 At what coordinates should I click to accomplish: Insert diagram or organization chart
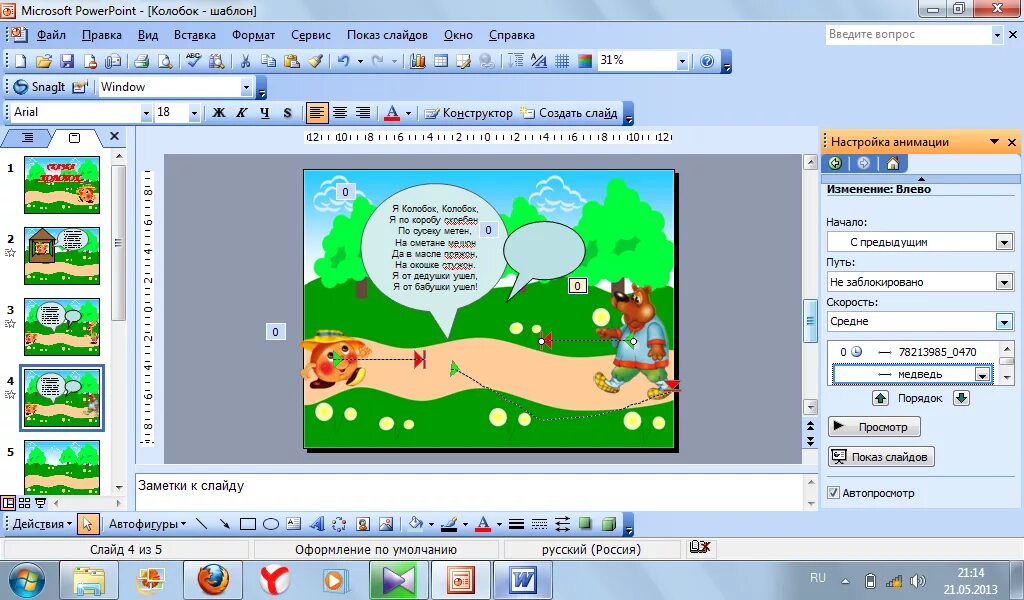click(x=340, y=524)
